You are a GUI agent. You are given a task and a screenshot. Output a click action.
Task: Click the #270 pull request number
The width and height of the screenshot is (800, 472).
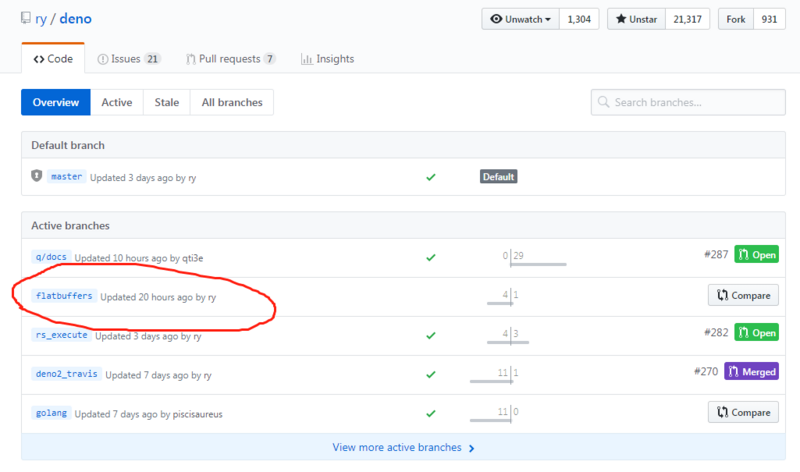click(x=706, y=371)
